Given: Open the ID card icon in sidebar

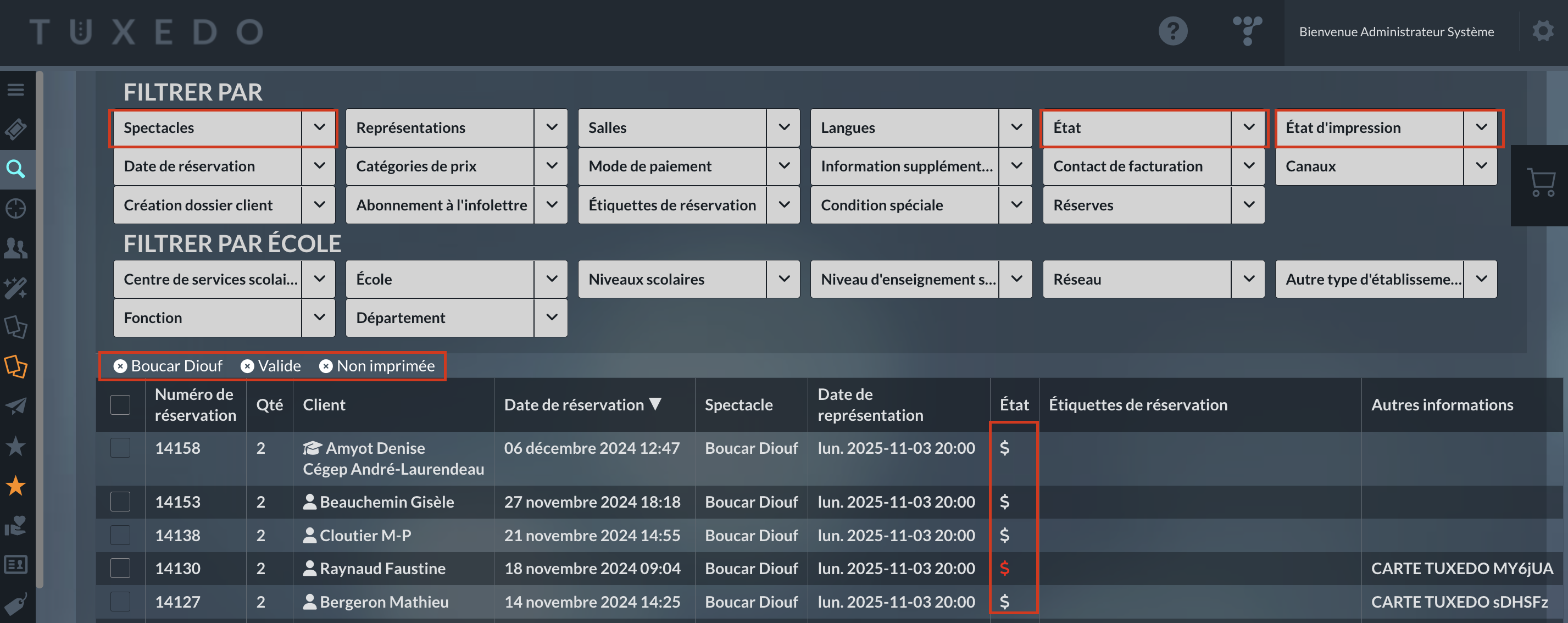Looking at the screenshot, I should tap(16, 565).
